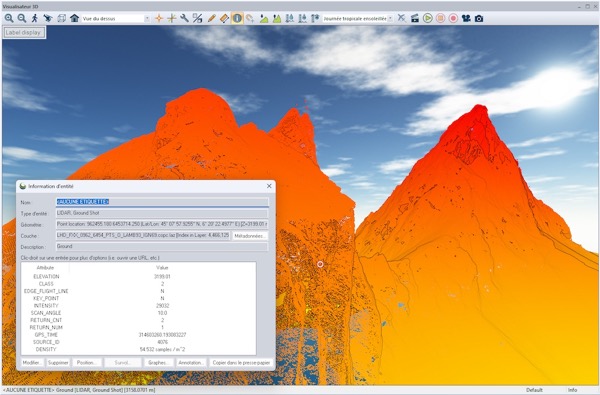
Task: Capture screenshot with the camera icon
Action: coord(479,18)
